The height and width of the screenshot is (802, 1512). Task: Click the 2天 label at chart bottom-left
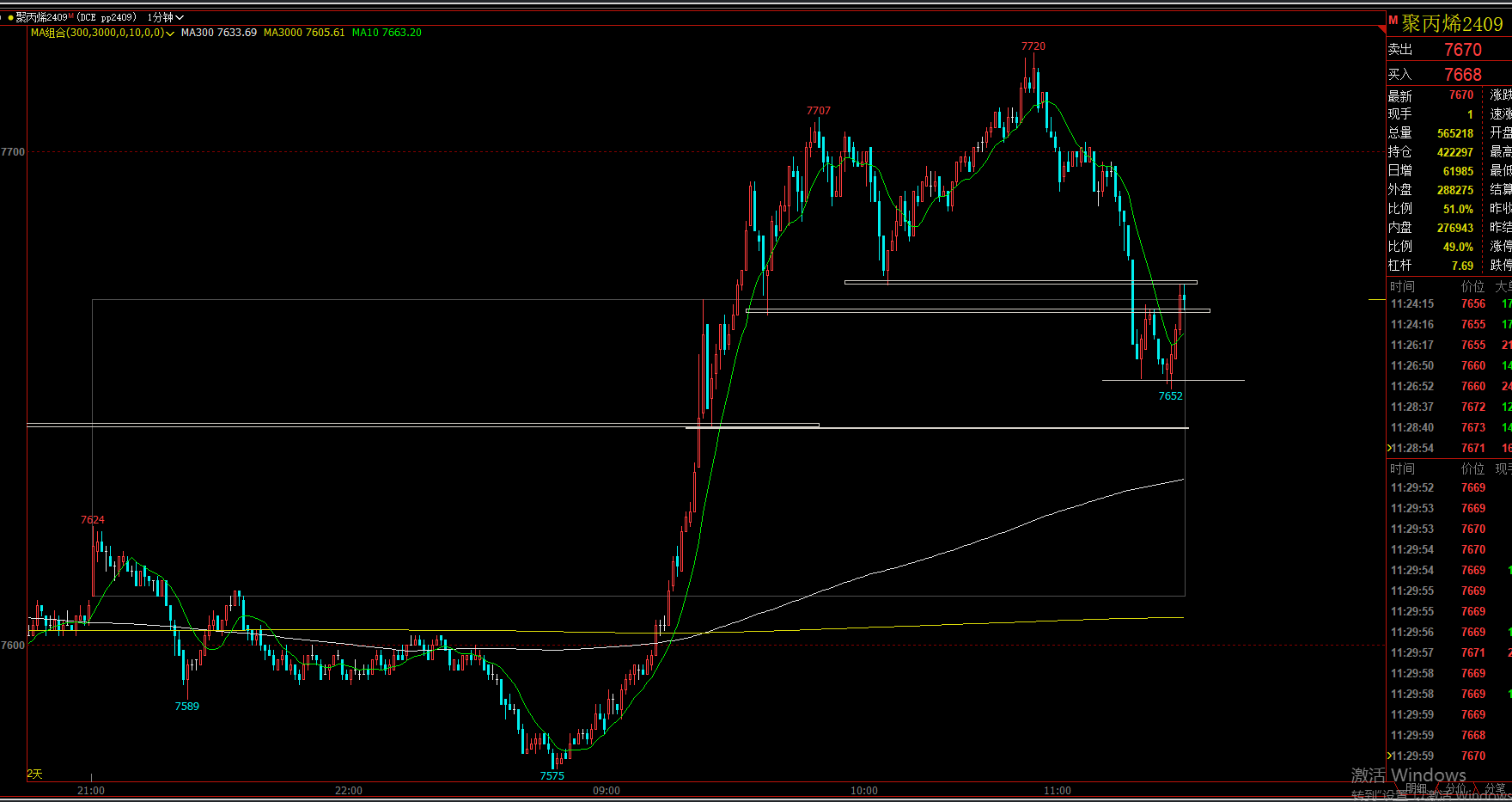tap(34, 774)
